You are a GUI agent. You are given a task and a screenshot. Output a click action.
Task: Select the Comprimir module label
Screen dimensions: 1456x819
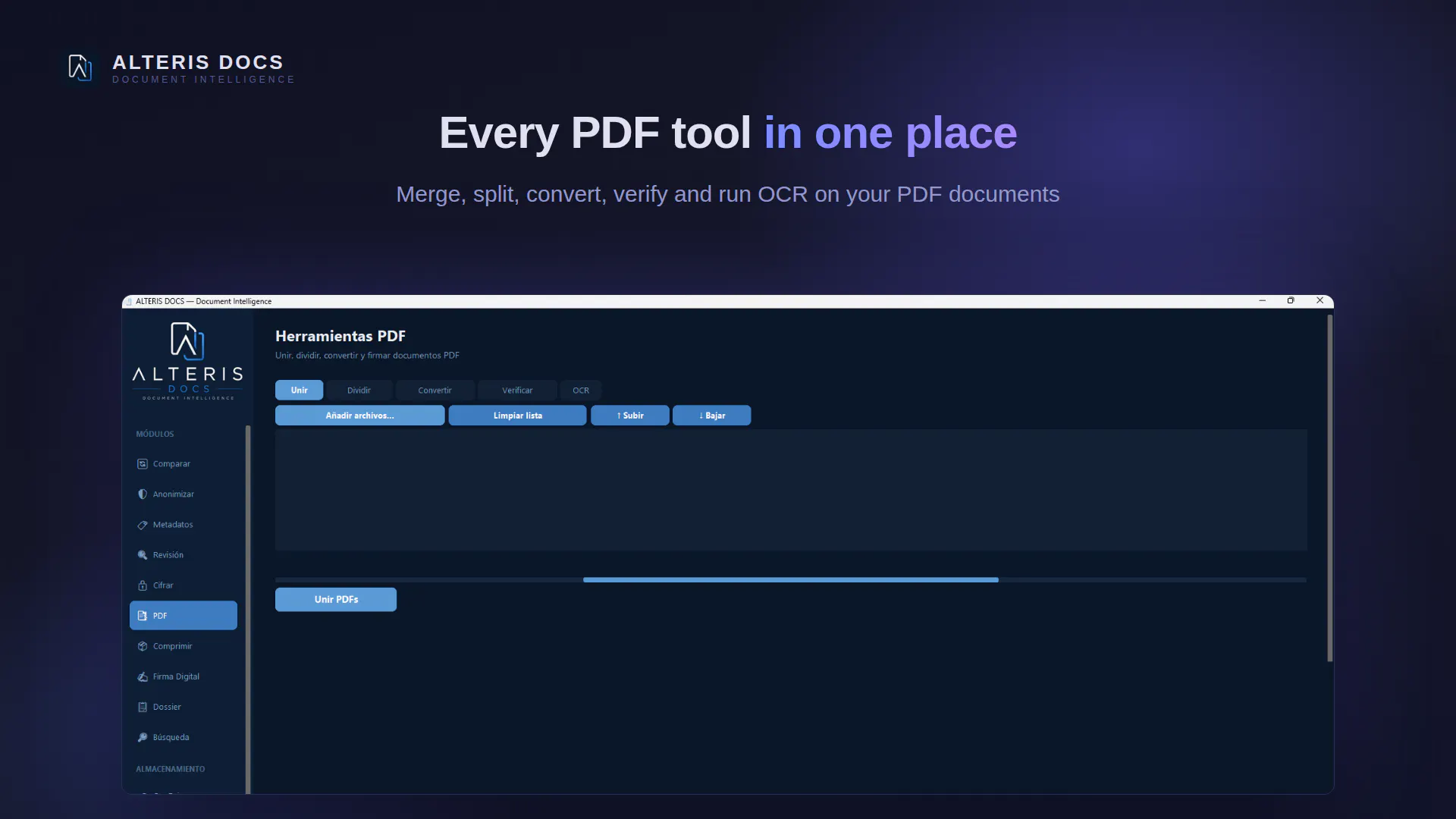(172, 646)
